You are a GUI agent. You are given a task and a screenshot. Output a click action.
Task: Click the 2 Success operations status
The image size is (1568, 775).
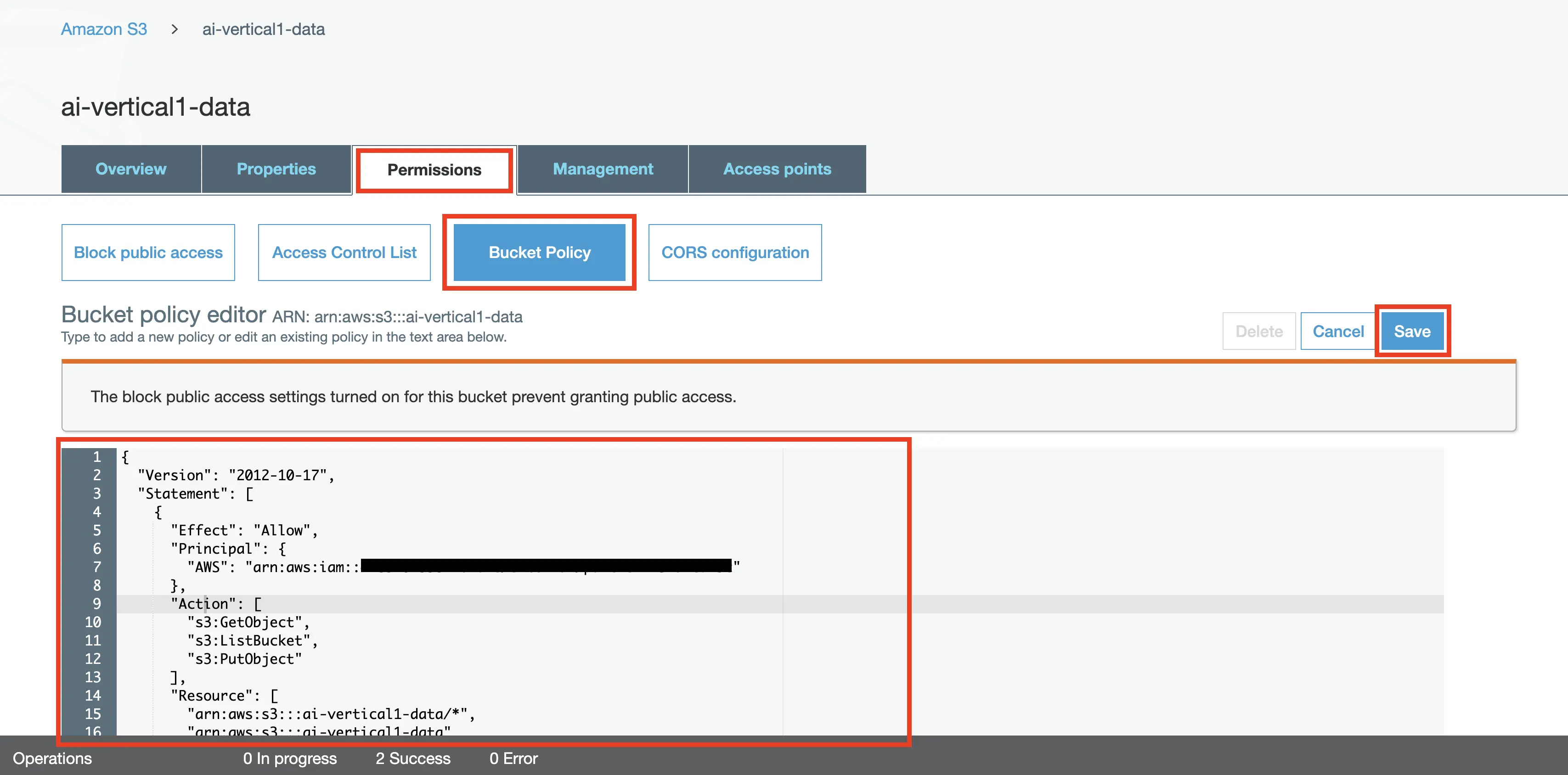(413, 758)
